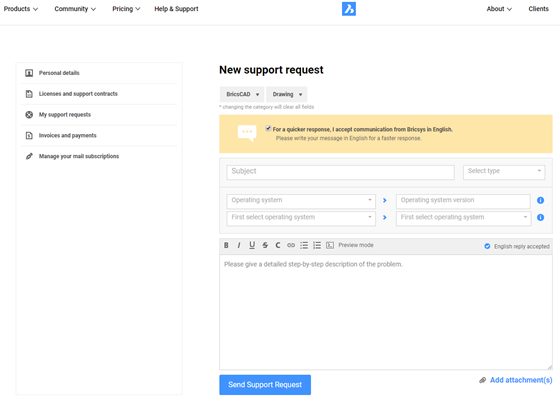Open left 'First select operating system' dropdown
Screen dimensions: 560x396
click(x=301, y=218)
